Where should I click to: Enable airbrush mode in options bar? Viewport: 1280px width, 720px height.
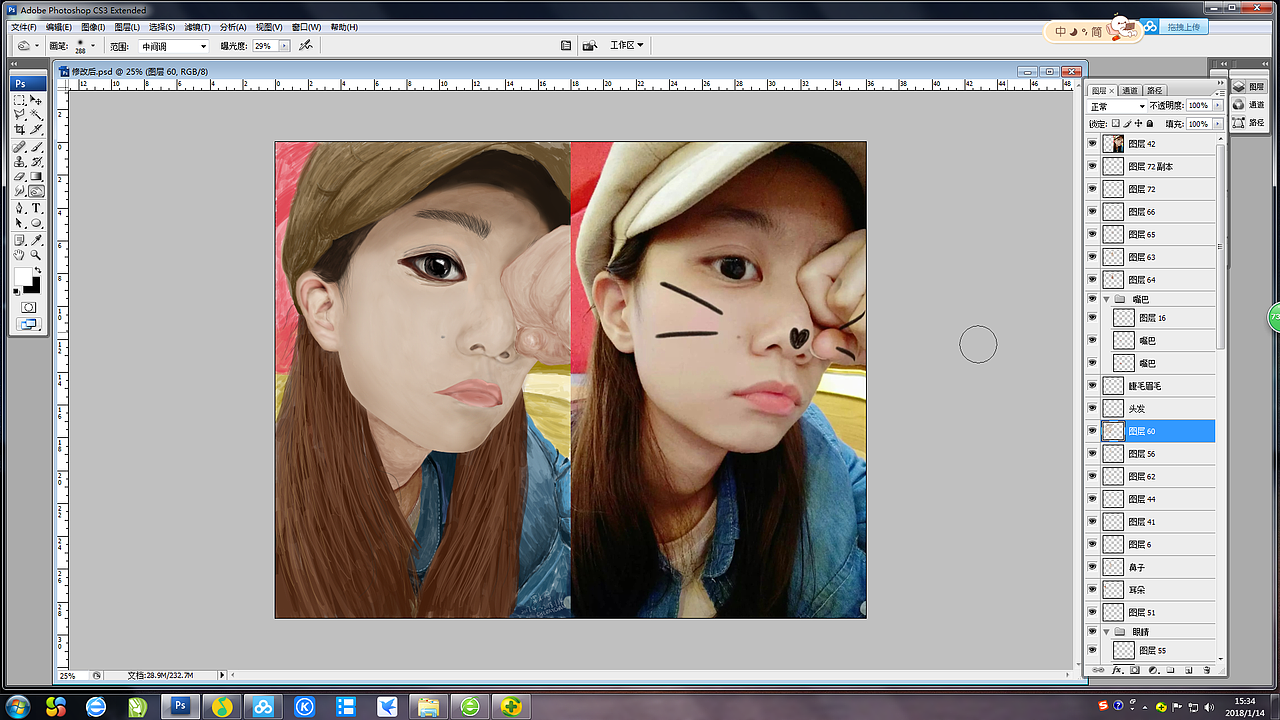(x=306, y=46)
